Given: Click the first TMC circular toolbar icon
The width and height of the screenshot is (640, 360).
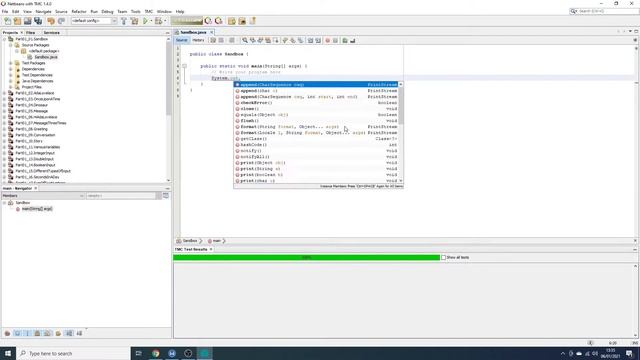Looking at the screenshot, I should pos(208,21).
